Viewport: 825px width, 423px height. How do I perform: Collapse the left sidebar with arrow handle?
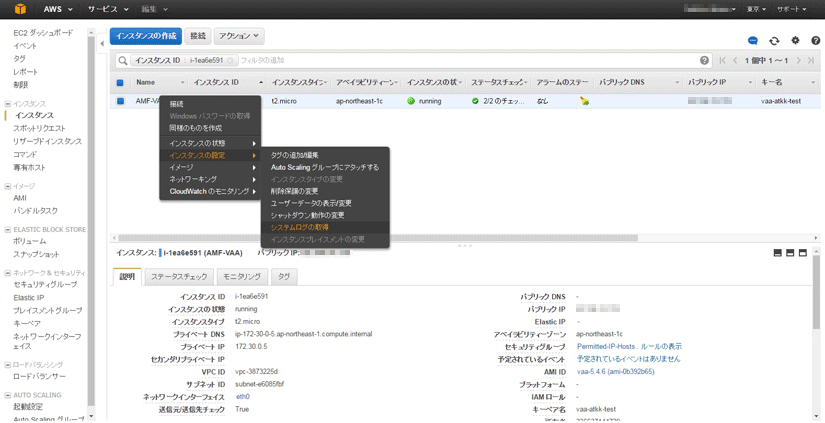pyautogui.click(x=102, y=44)
